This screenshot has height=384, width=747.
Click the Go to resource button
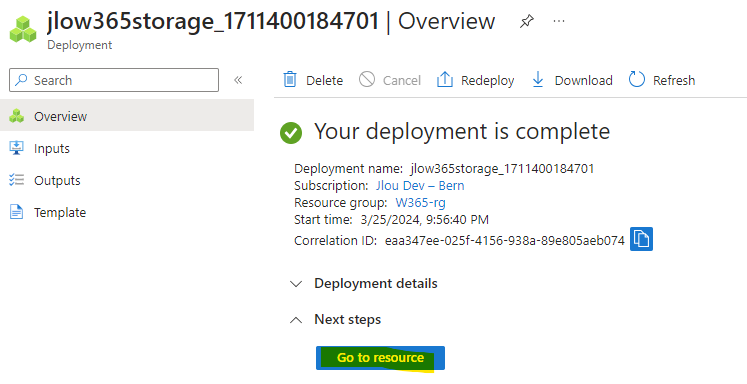coord(380,358)
